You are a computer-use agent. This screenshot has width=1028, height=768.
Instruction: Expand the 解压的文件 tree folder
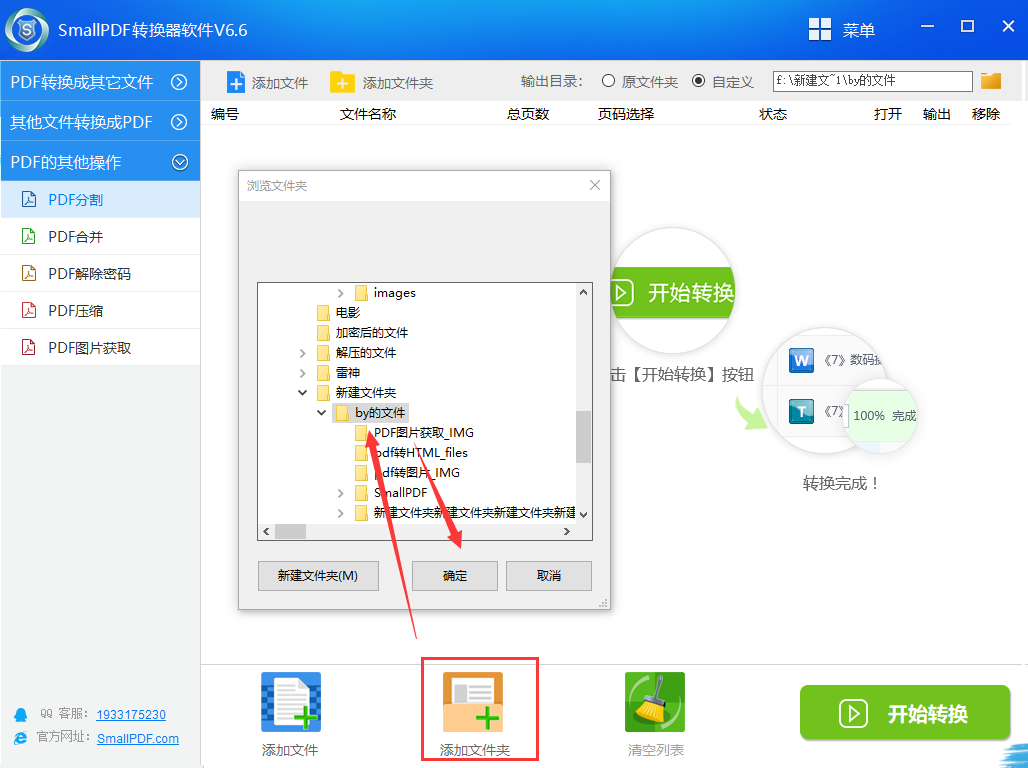click(303, 353)
